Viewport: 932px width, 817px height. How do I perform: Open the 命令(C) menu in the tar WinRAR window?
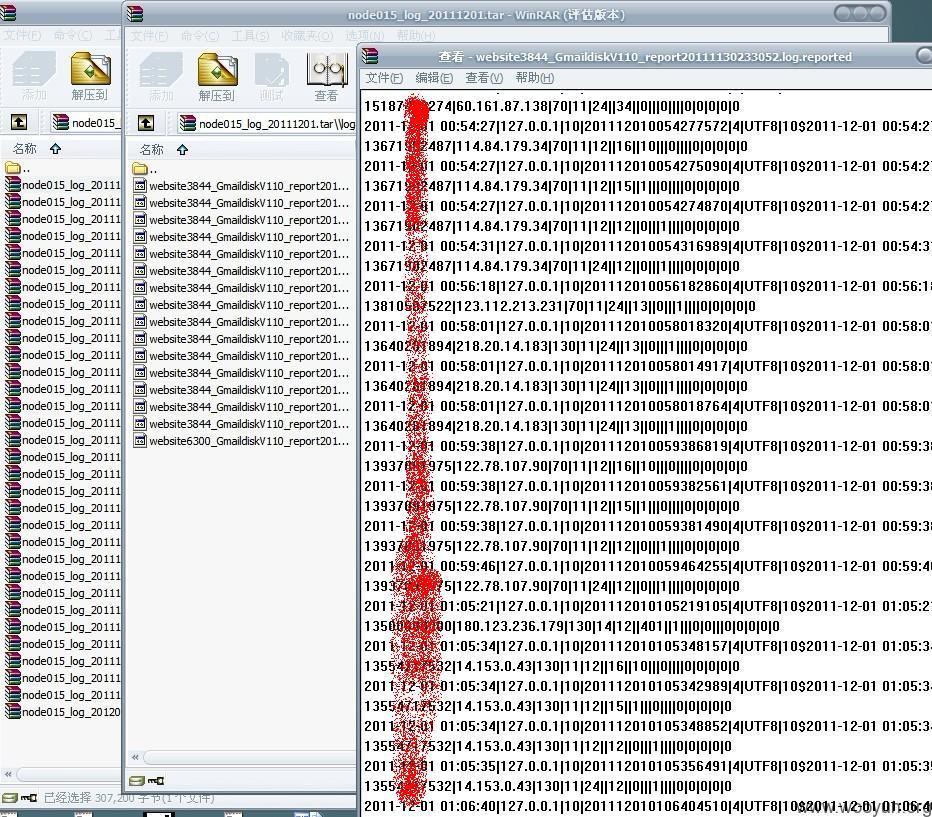pyautogui.click(x=200, y=36)
